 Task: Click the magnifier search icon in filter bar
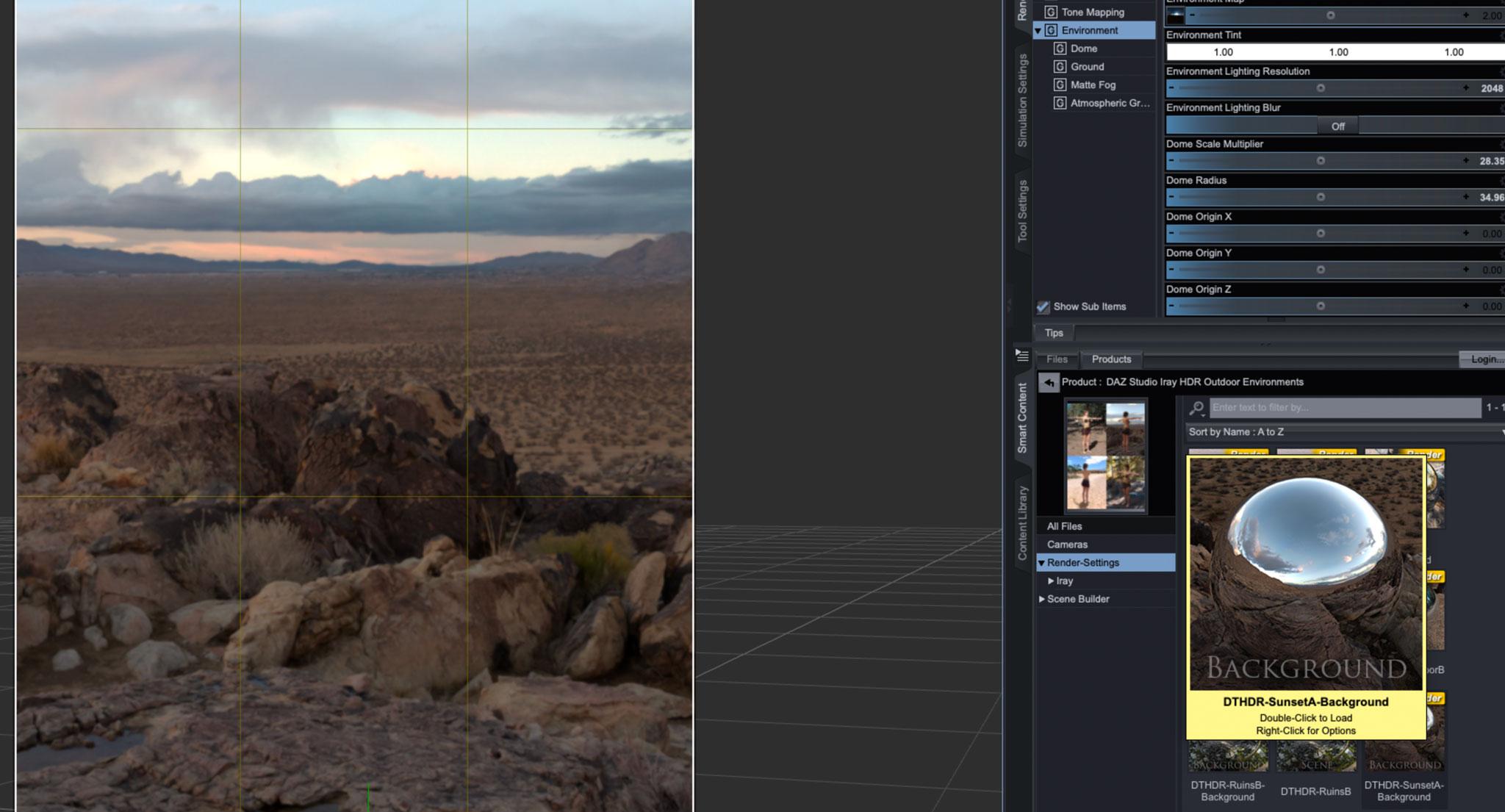[x=1196, y=408]
